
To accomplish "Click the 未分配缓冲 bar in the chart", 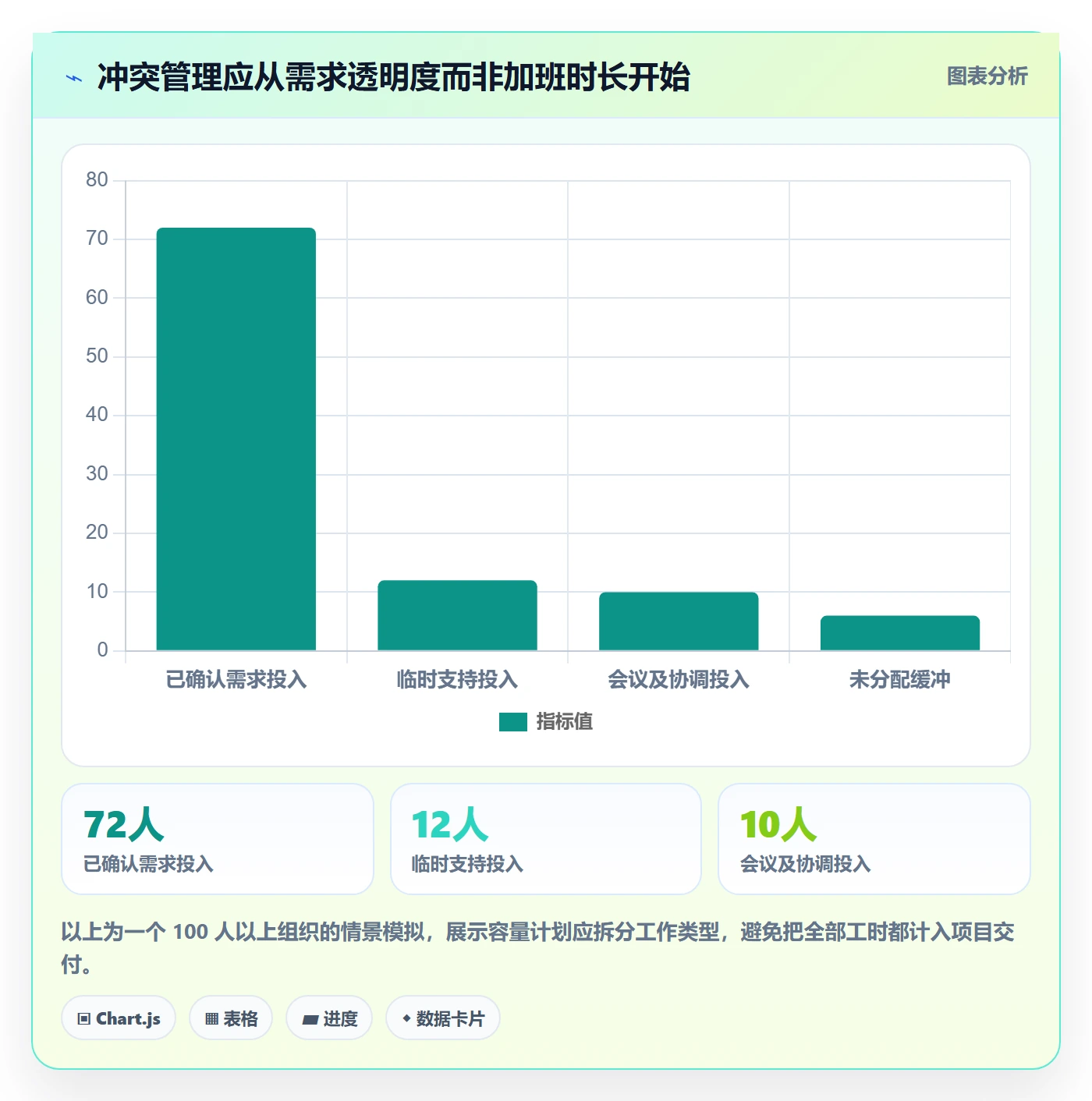I will pyautogui.click(x=900, y=633).
